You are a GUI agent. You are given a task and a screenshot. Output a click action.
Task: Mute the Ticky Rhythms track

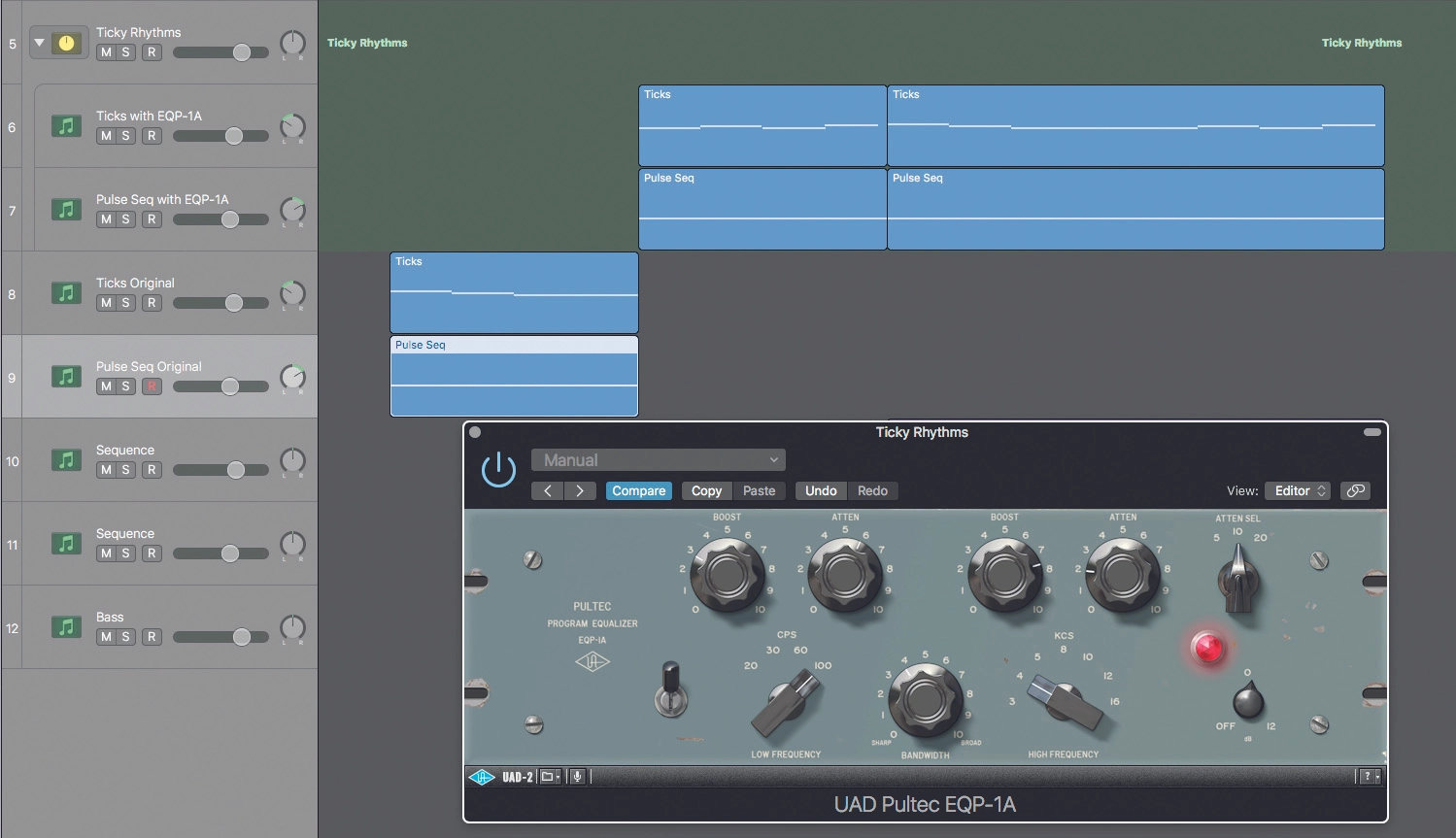click(x=106, y=52)
